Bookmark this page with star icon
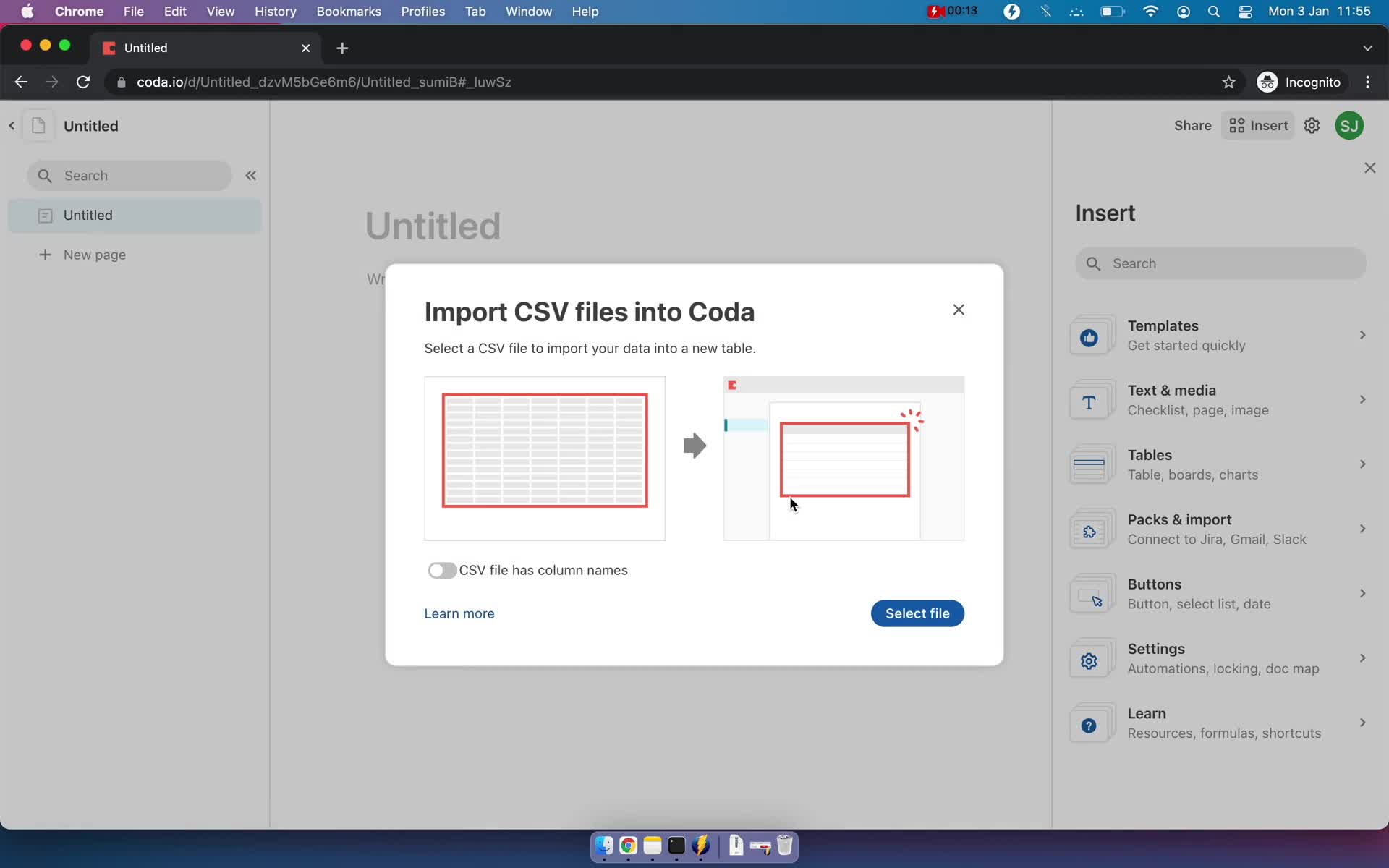The width and height of the screenshot is (1389, 868). (x=1228, y=82)
